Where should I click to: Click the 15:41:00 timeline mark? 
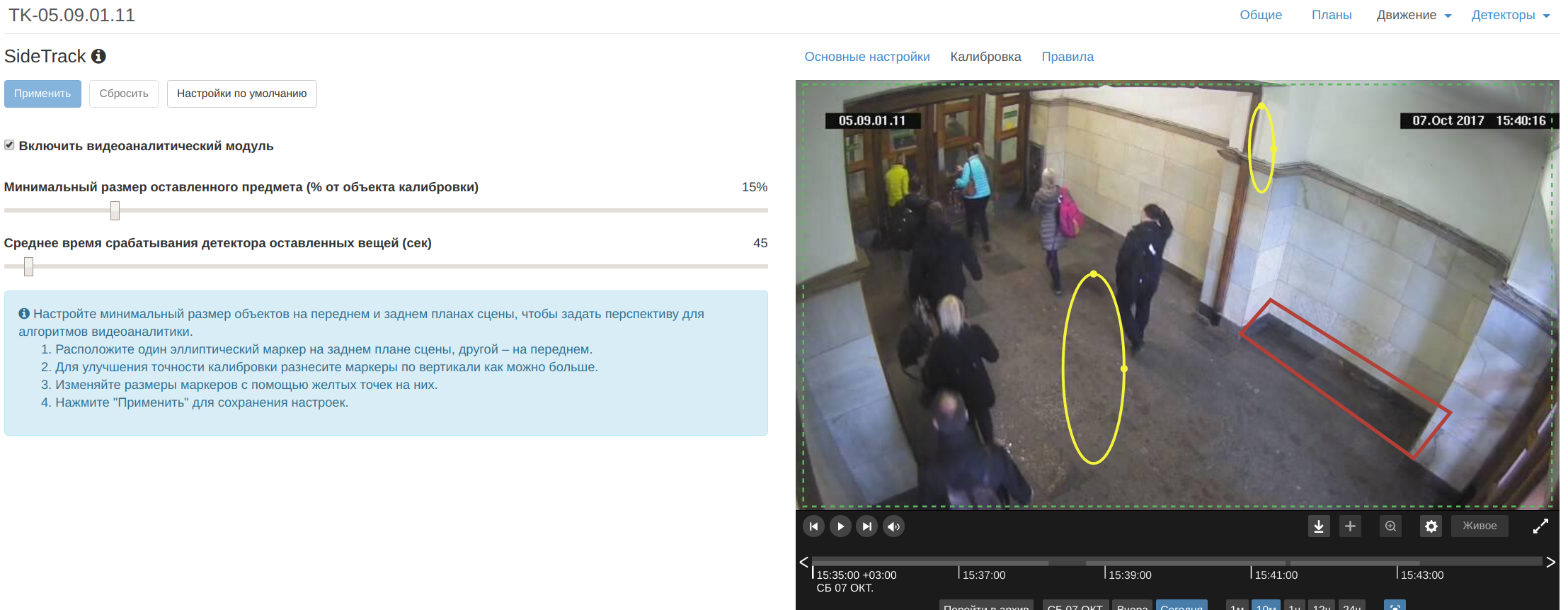point(1276,575)
